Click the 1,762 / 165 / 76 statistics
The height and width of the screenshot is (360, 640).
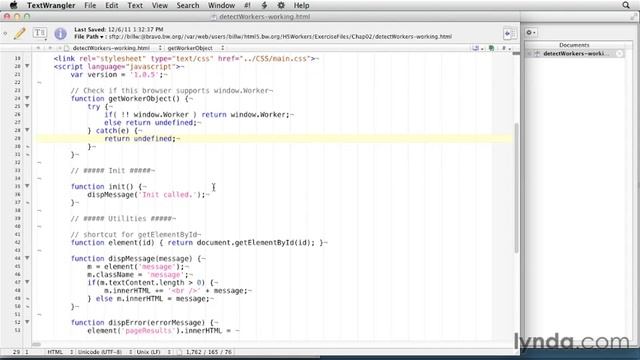coord(209,352)
